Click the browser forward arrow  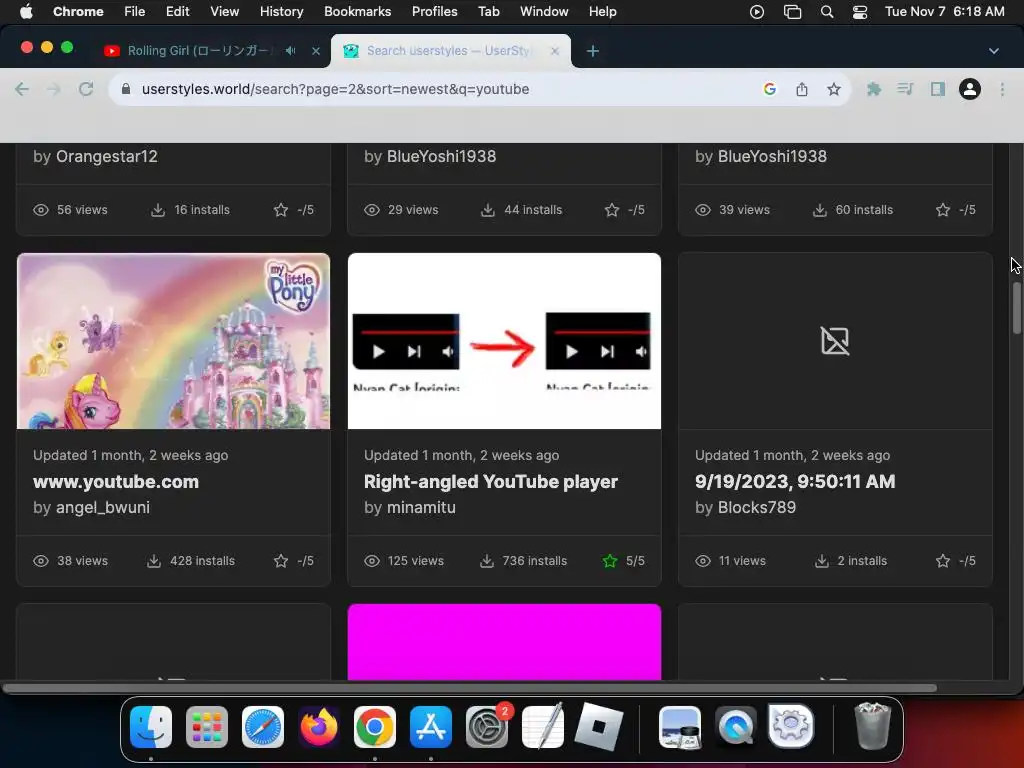(54, 89)
